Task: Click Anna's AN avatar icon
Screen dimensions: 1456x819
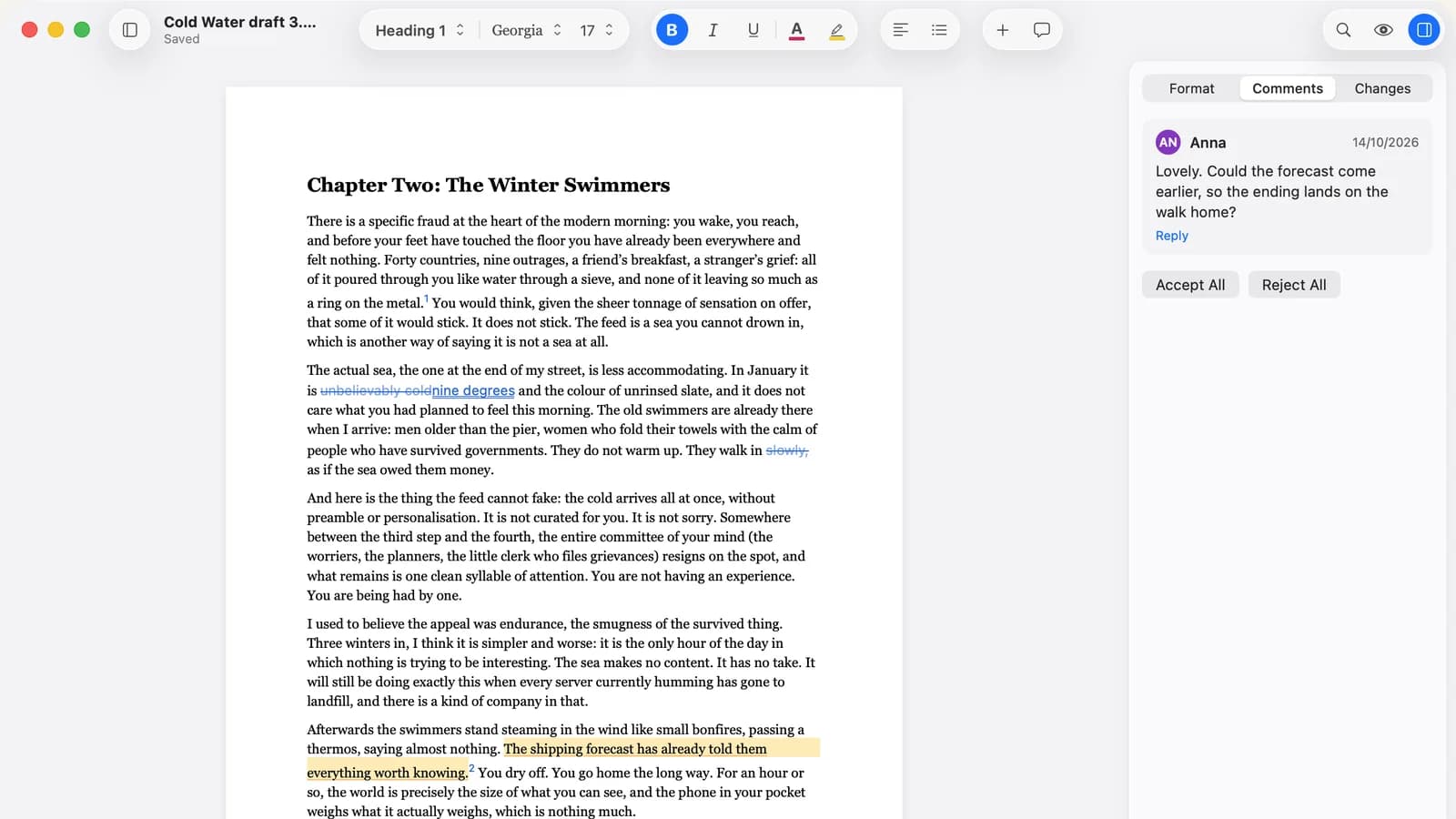Action: point(1168,142)
